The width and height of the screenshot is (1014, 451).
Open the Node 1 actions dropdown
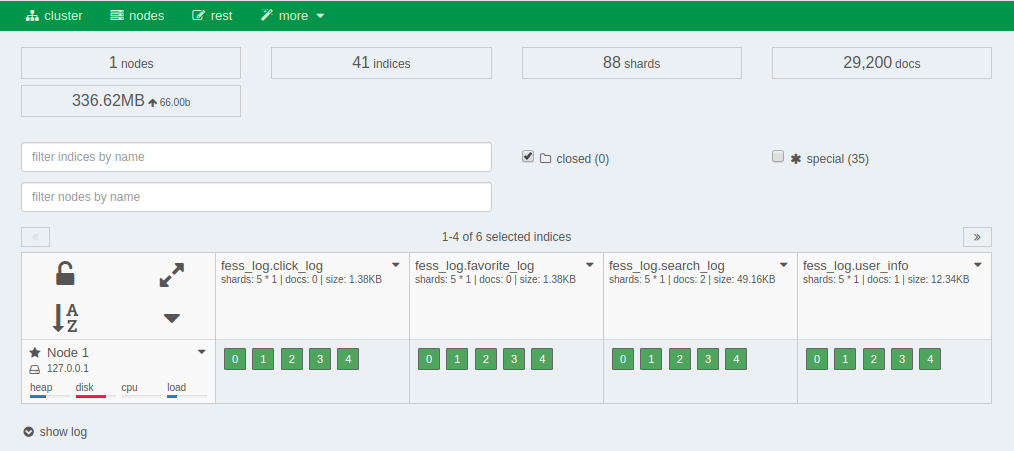pyautogui.click(x=202, y=352)
